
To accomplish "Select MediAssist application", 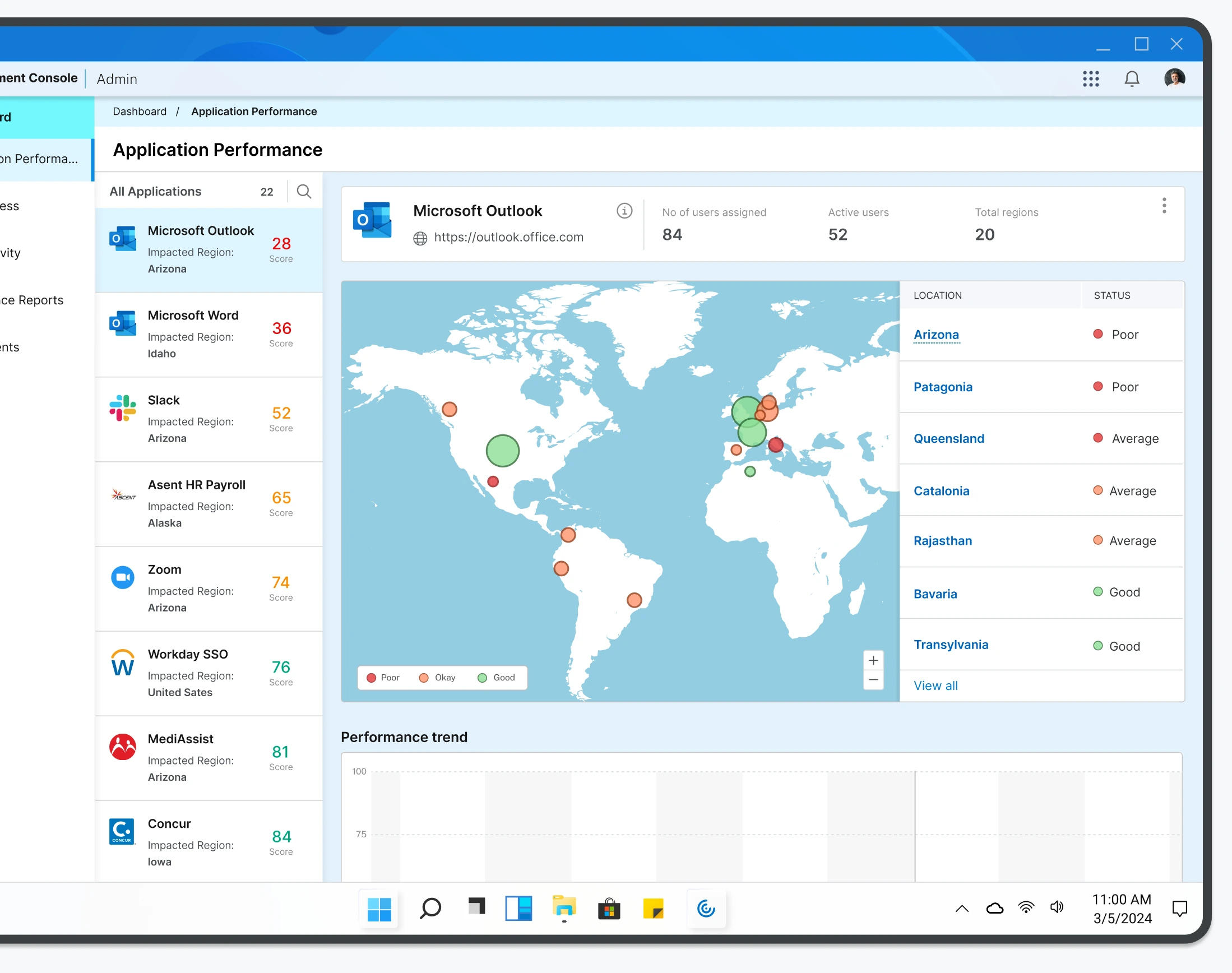I will 209,759.
